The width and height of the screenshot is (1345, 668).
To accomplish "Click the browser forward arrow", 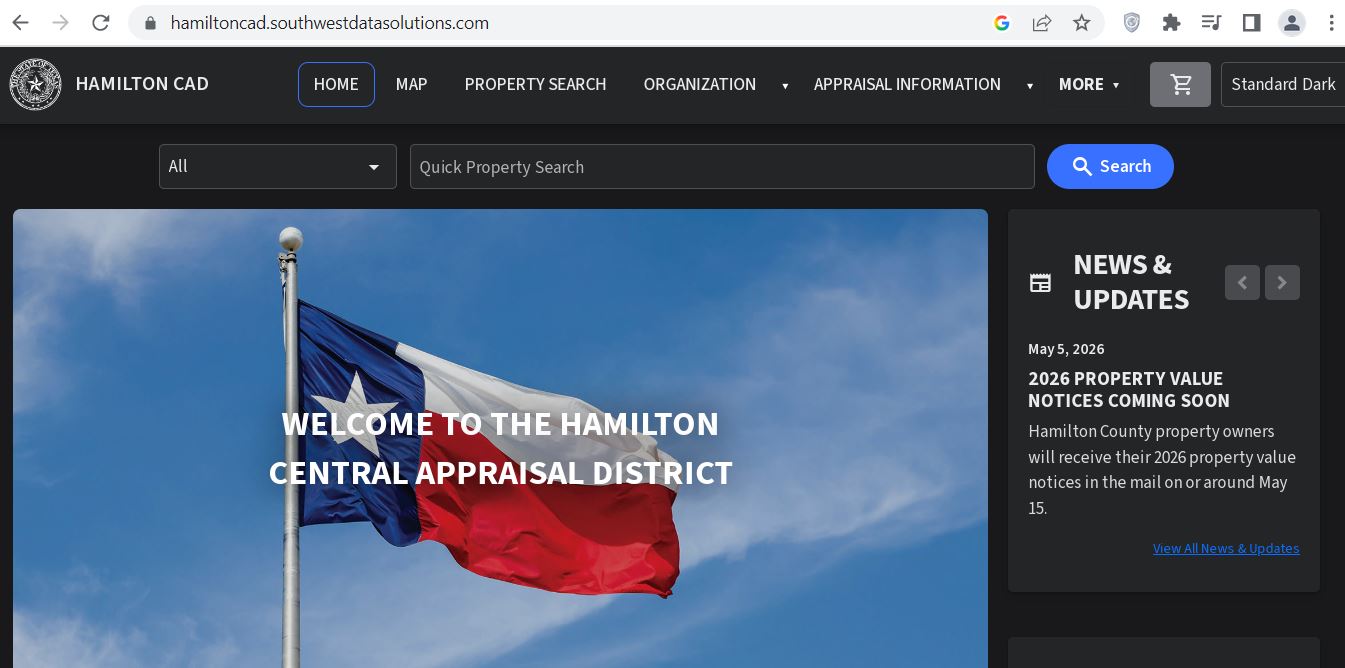I will coord(61,22).
